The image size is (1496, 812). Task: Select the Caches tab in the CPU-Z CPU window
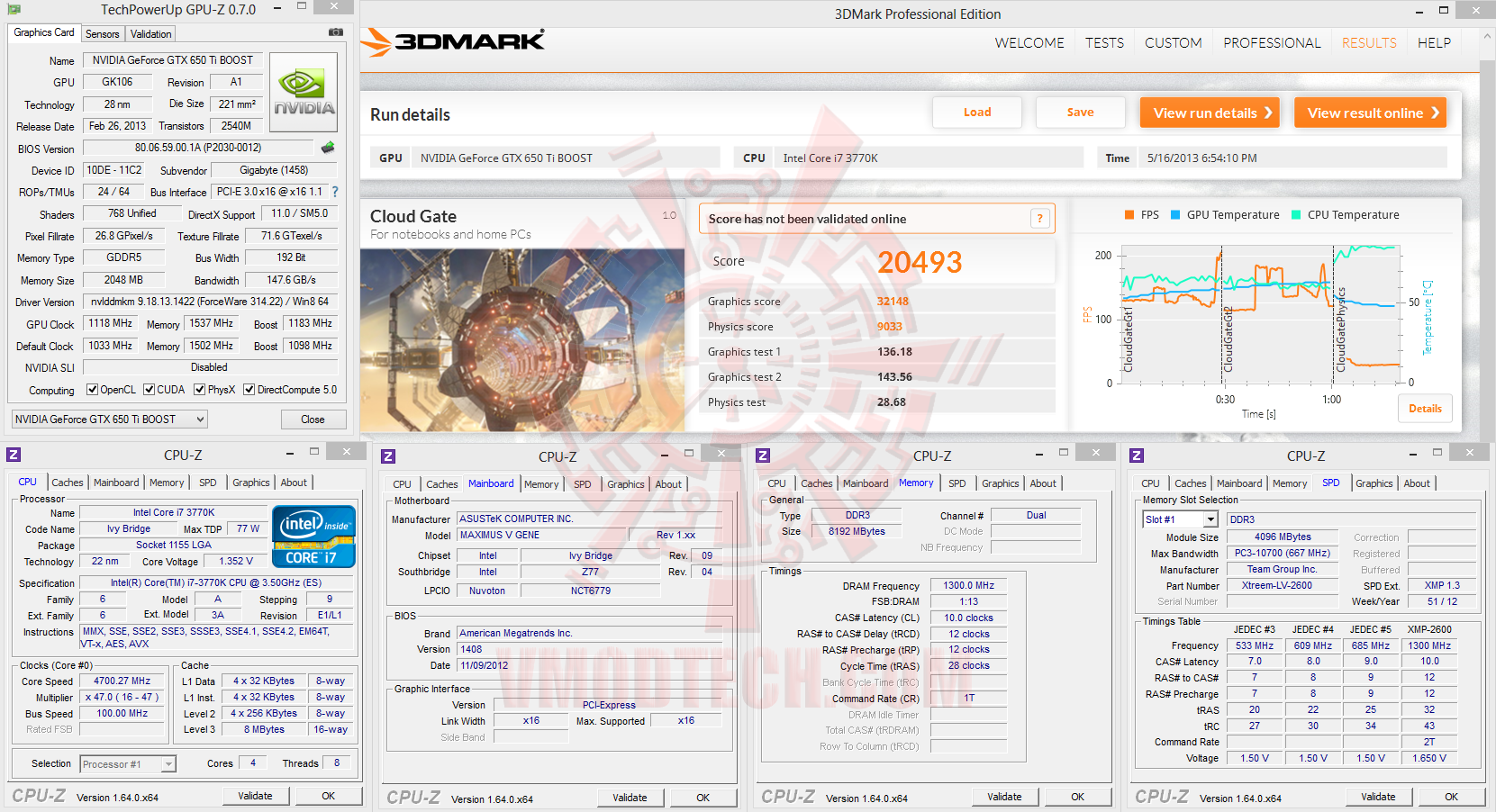click(68, 483)
